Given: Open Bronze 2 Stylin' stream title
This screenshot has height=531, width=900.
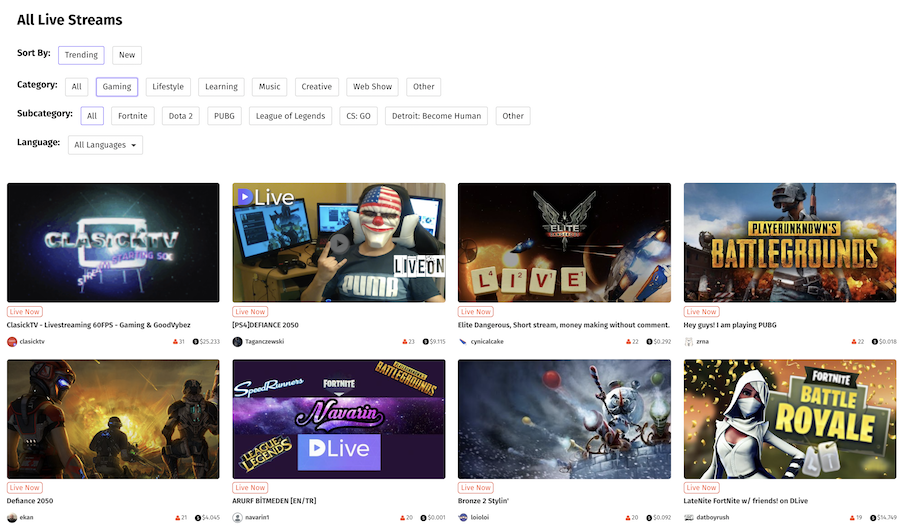Looking at the screenshot, I should [x=483, y=501].
